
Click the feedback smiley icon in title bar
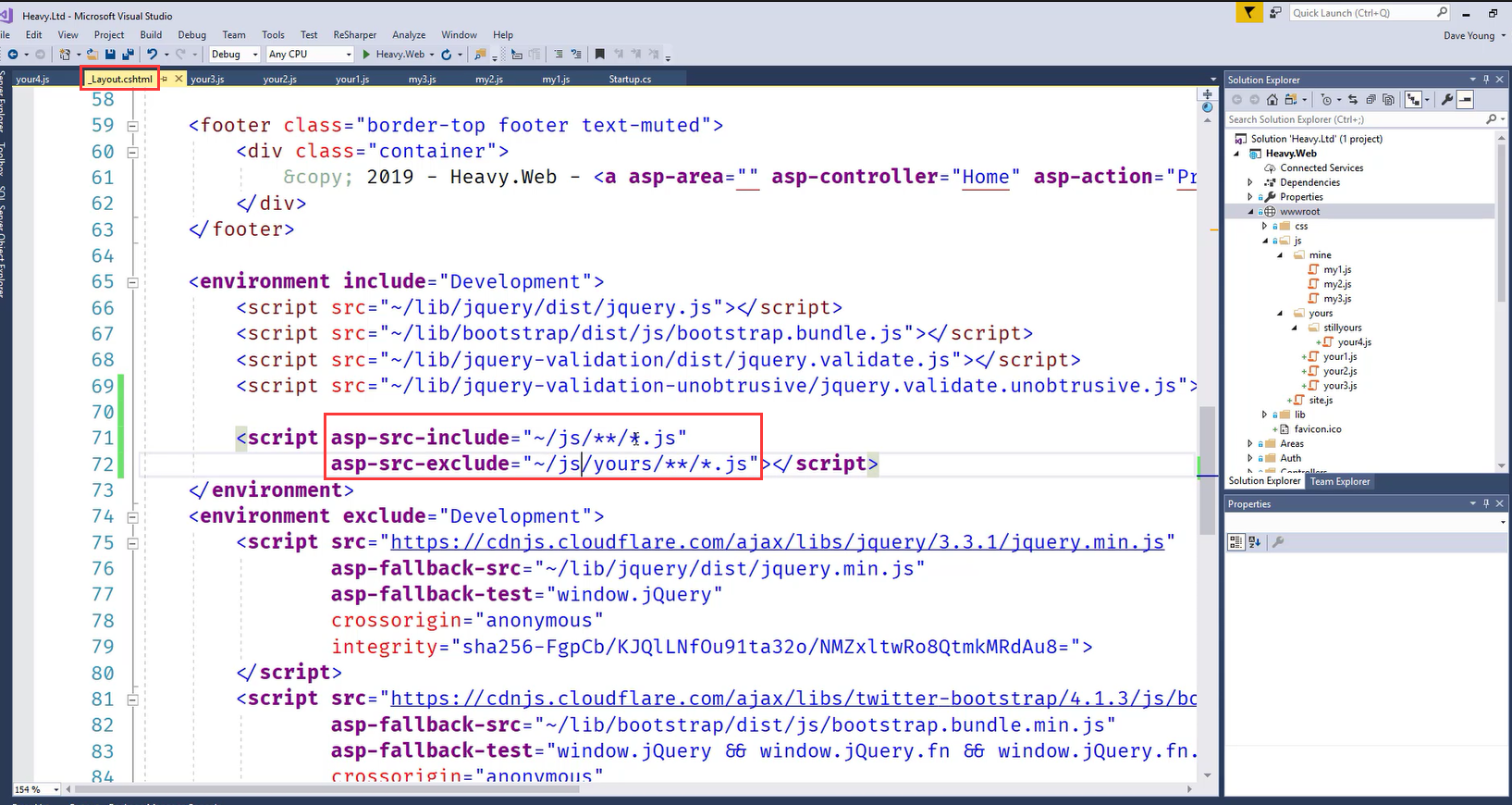pos(1274,12)
